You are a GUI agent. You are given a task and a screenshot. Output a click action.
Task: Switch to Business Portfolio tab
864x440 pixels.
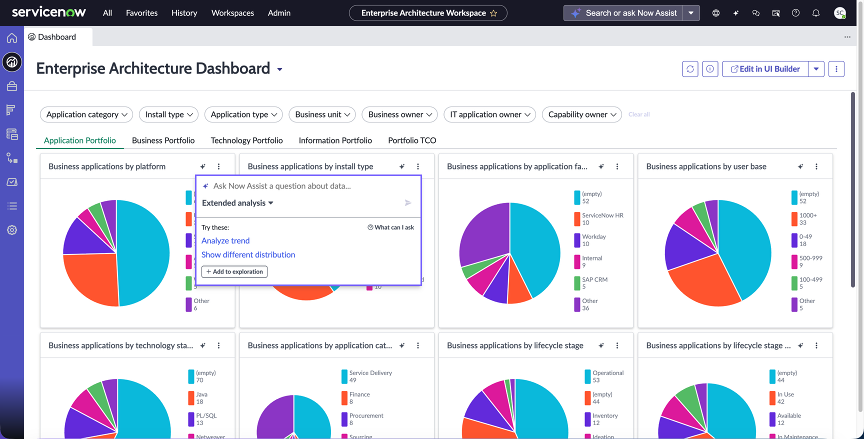pos(163,140)
